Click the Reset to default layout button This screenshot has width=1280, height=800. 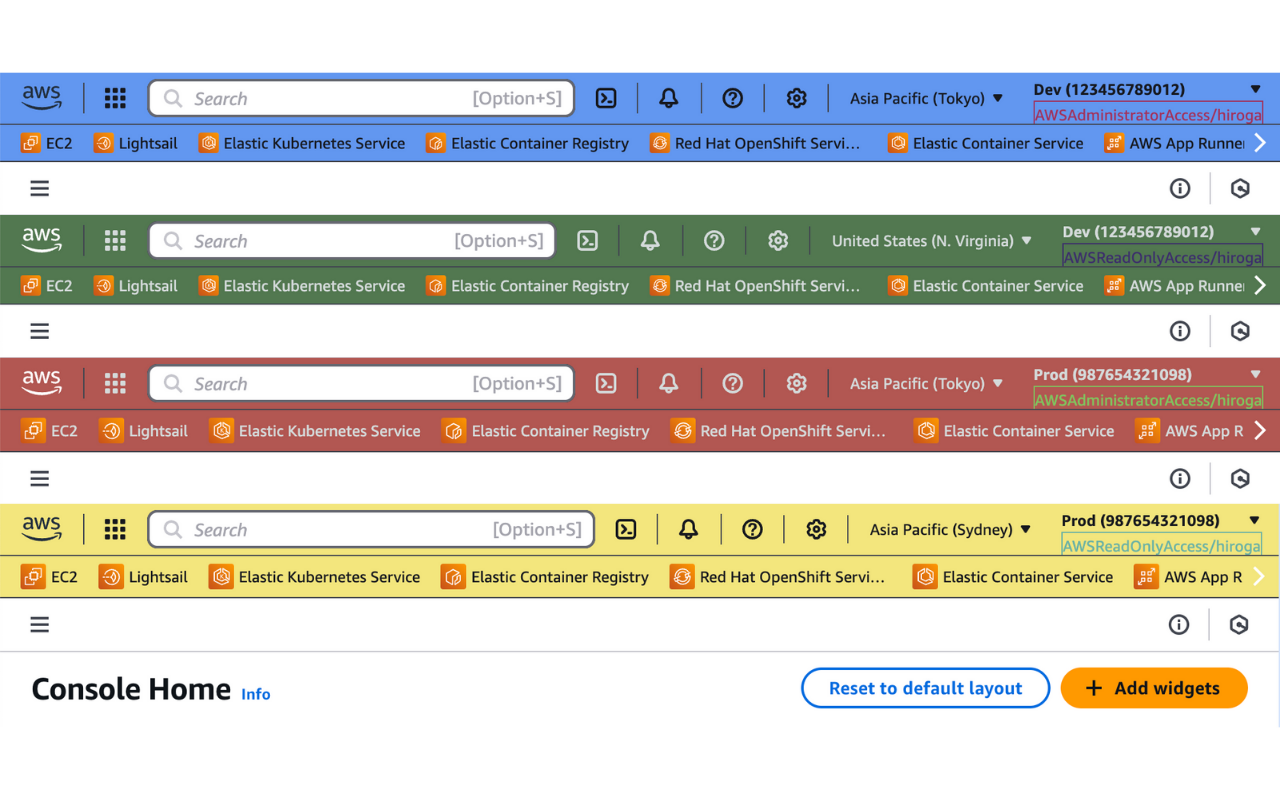click(925, 688)
